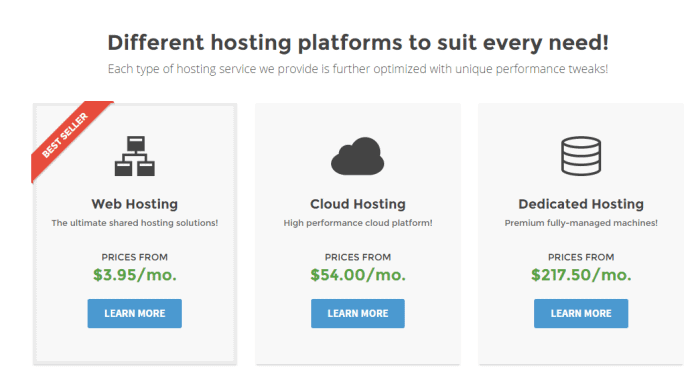Click the Web Hosting network diagram icon

coord(135,156)
